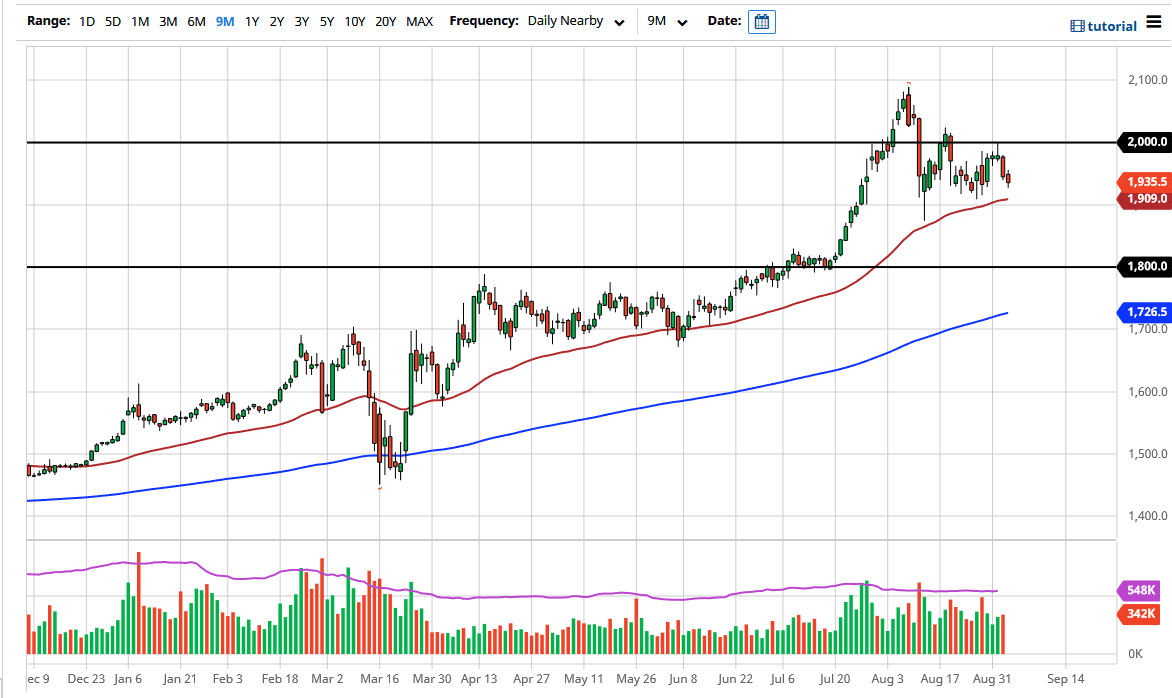The width and height of the screenshot is (1172, 698).
Task: Show the MAX range
Action: [419, 22]
